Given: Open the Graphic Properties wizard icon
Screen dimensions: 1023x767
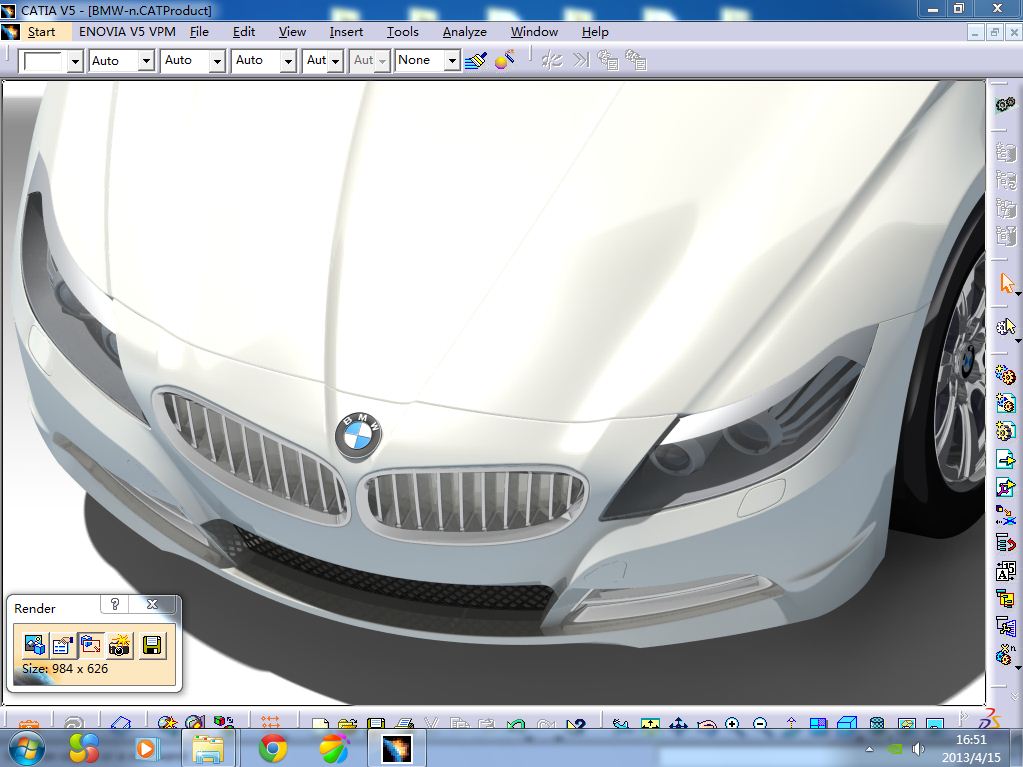Looking at the screenshot, I should point(504,60).
